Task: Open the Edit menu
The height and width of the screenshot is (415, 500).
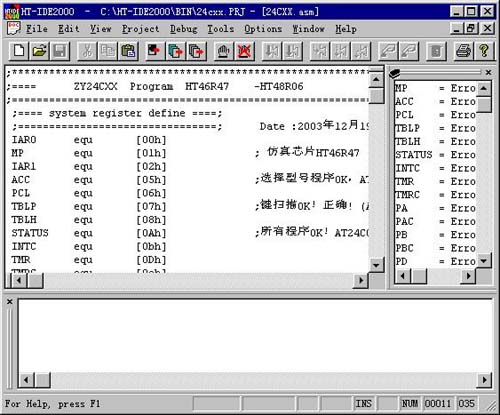Action: (x=69, y=29)
